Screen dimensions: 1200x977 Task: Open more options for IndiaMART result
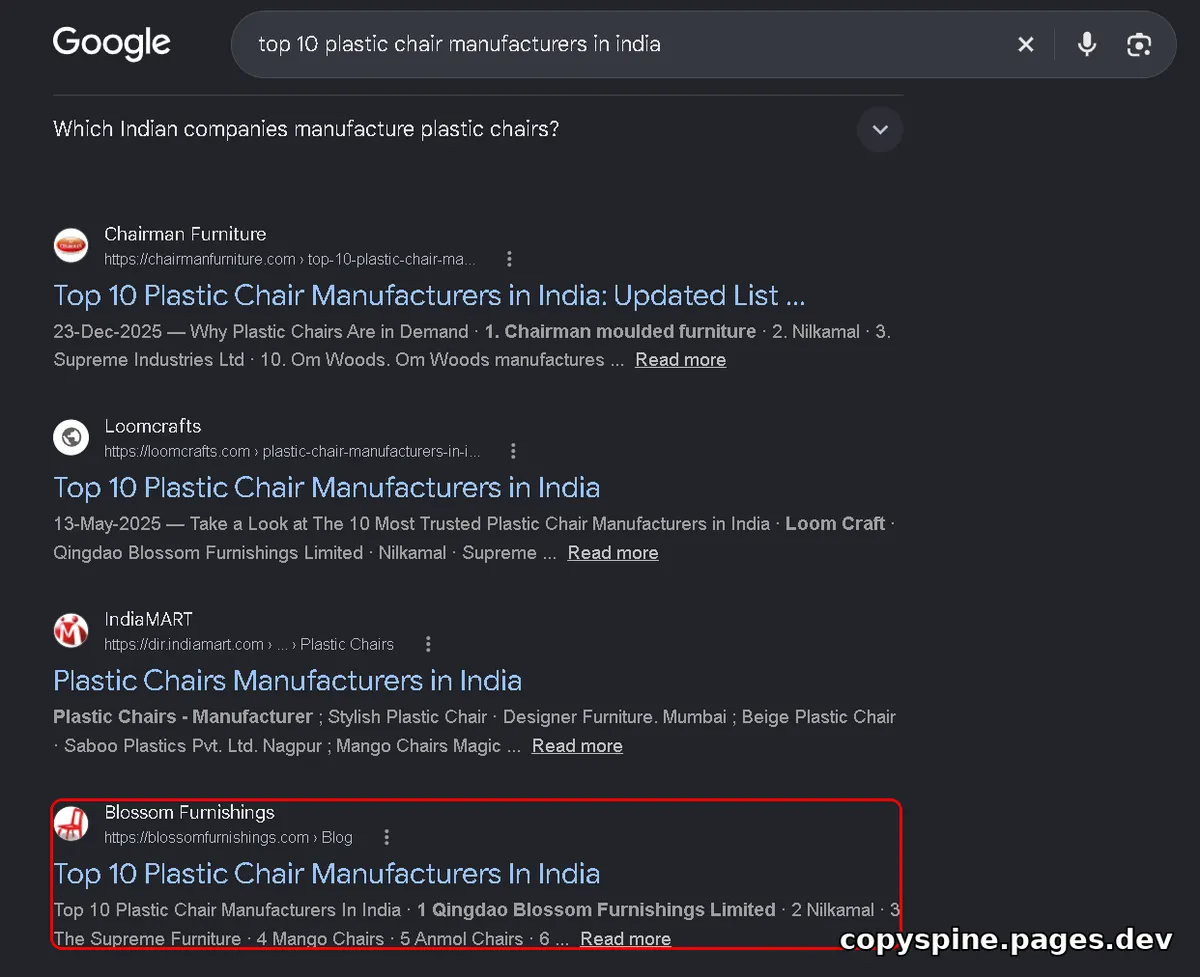click(428, 644)
